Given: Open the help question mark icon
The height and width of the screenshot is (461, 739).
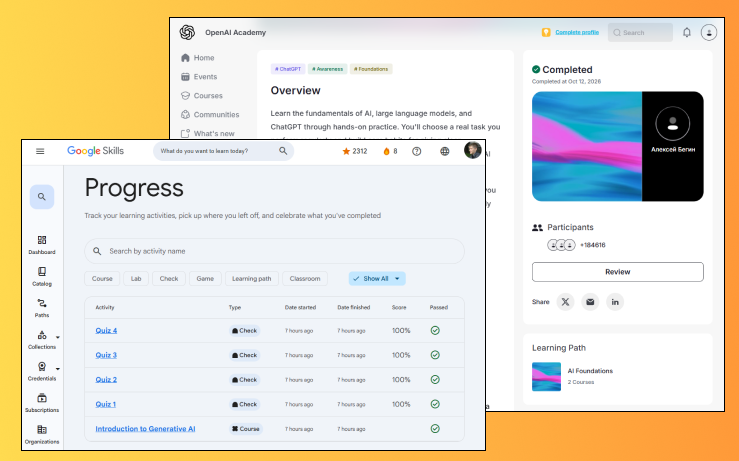Looking at the screenshot, I should [x=417, y=151].
